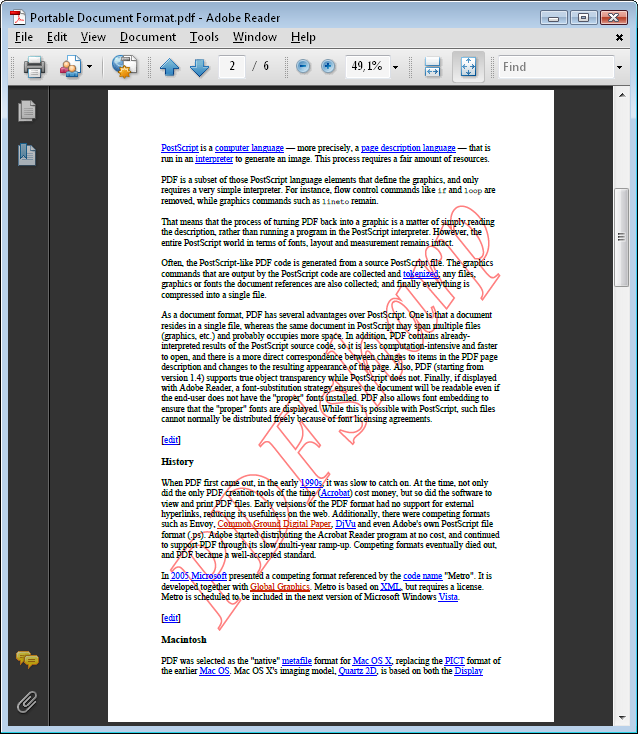Click the PostScript hyperlink in the document
The width and height of the screenshot is (638, 734).
[180, 148]
